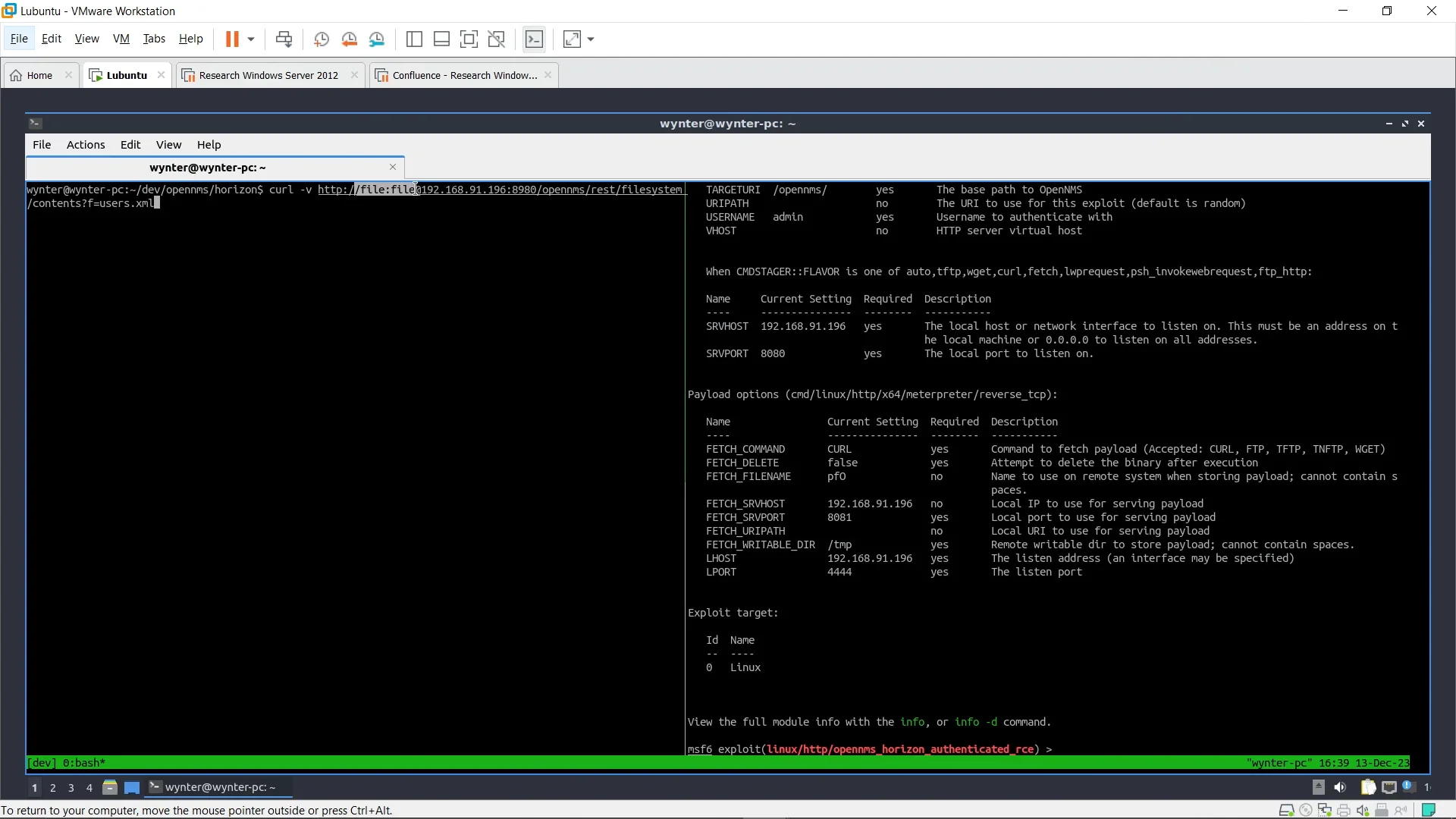The image size is (1456, 819).
Task: Expand stretch guest dropdown arrow
Action: [591, 39]
